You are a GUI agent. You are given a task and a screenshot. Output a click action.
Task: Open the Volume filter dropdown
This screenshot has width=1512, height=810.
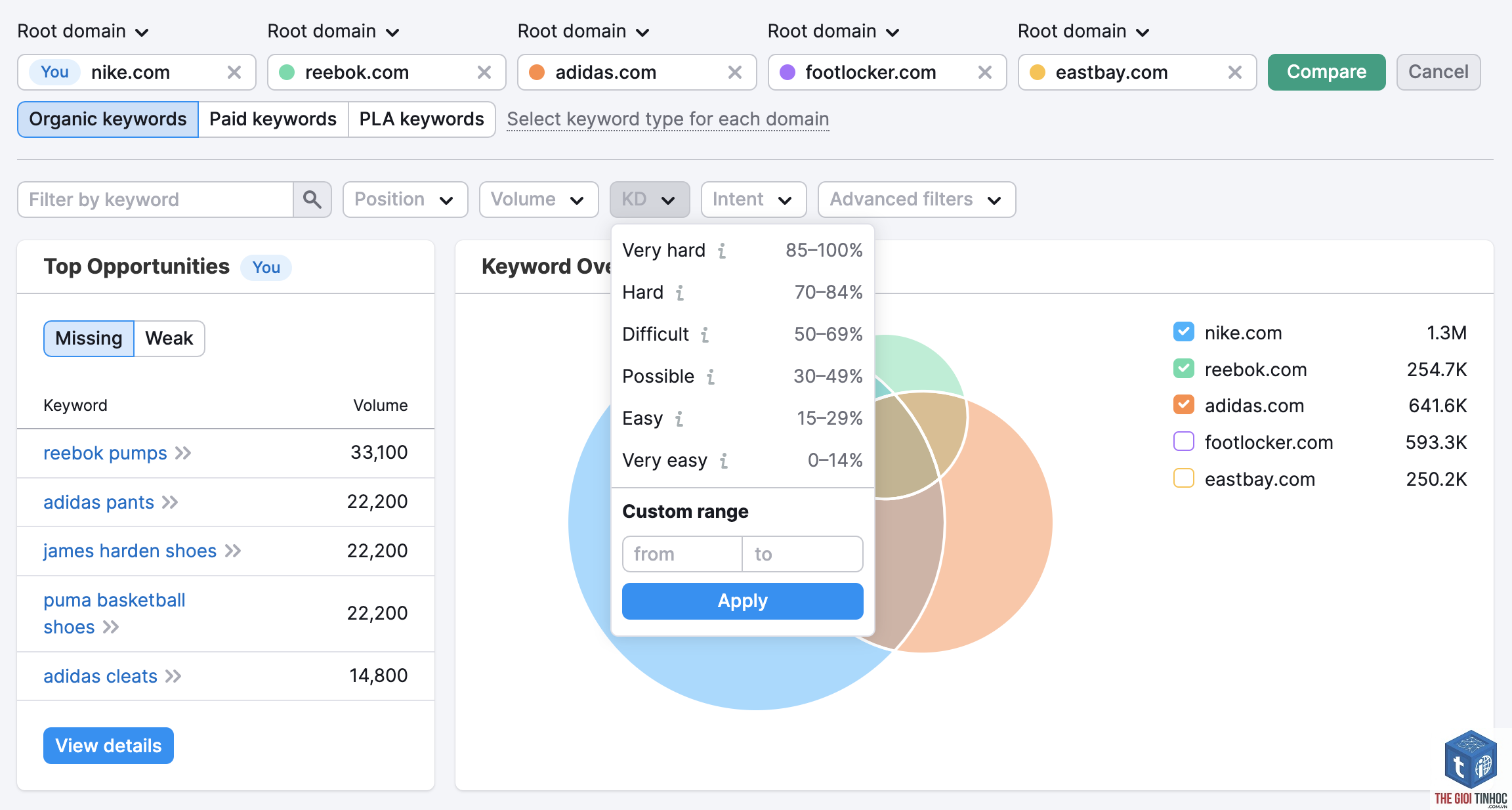[539, 200]
